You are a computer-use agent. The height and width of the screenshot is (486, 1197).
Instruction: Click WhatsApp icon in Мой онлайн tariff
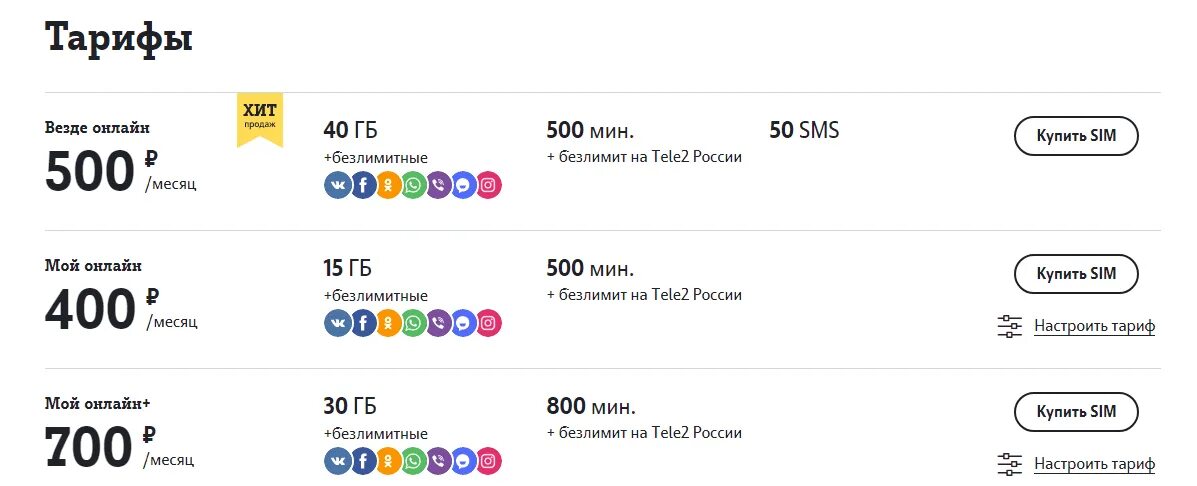click(x=413, y=323)
